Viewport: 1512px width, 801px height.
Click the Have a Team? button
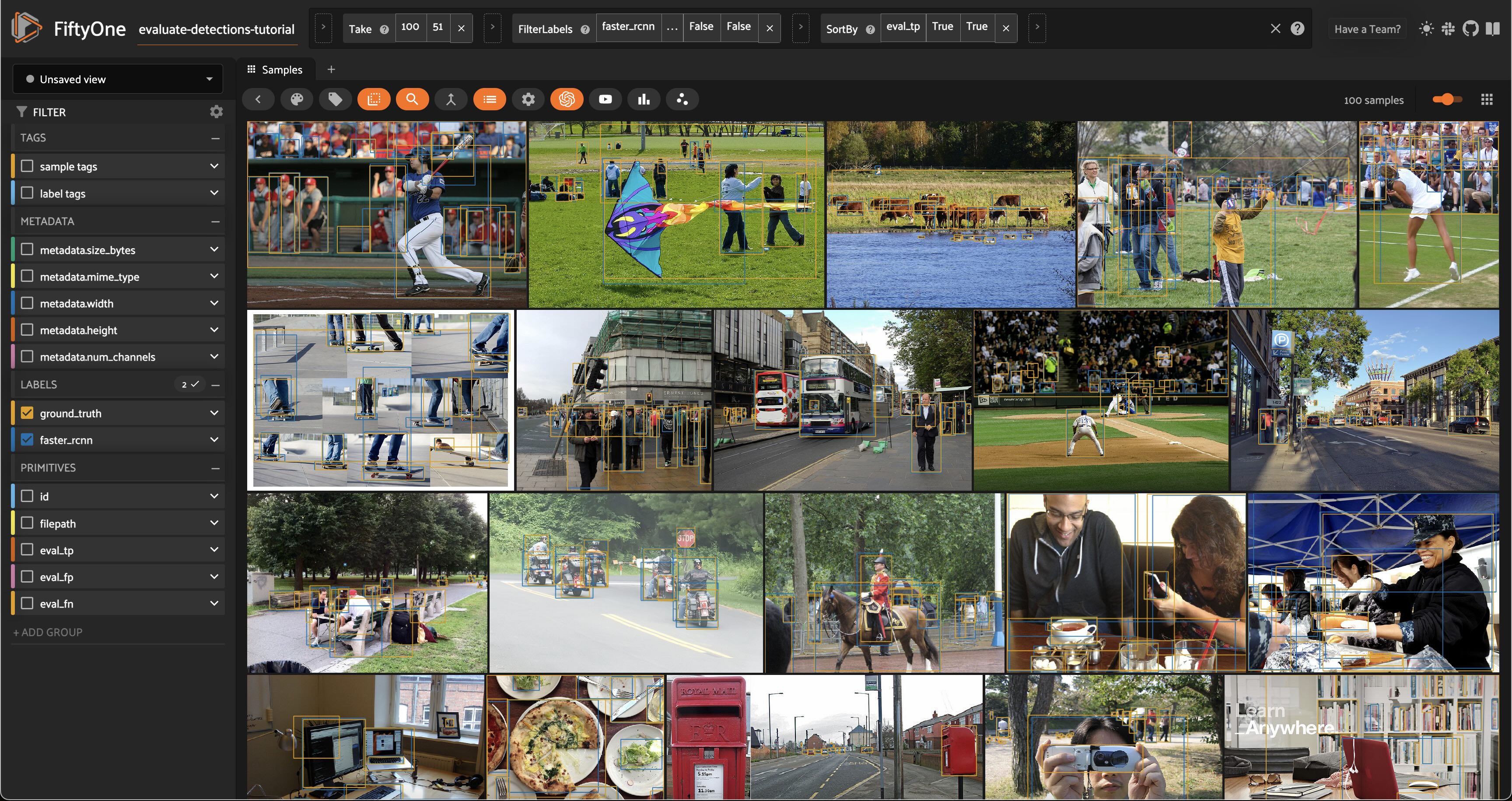point(1367,29)
